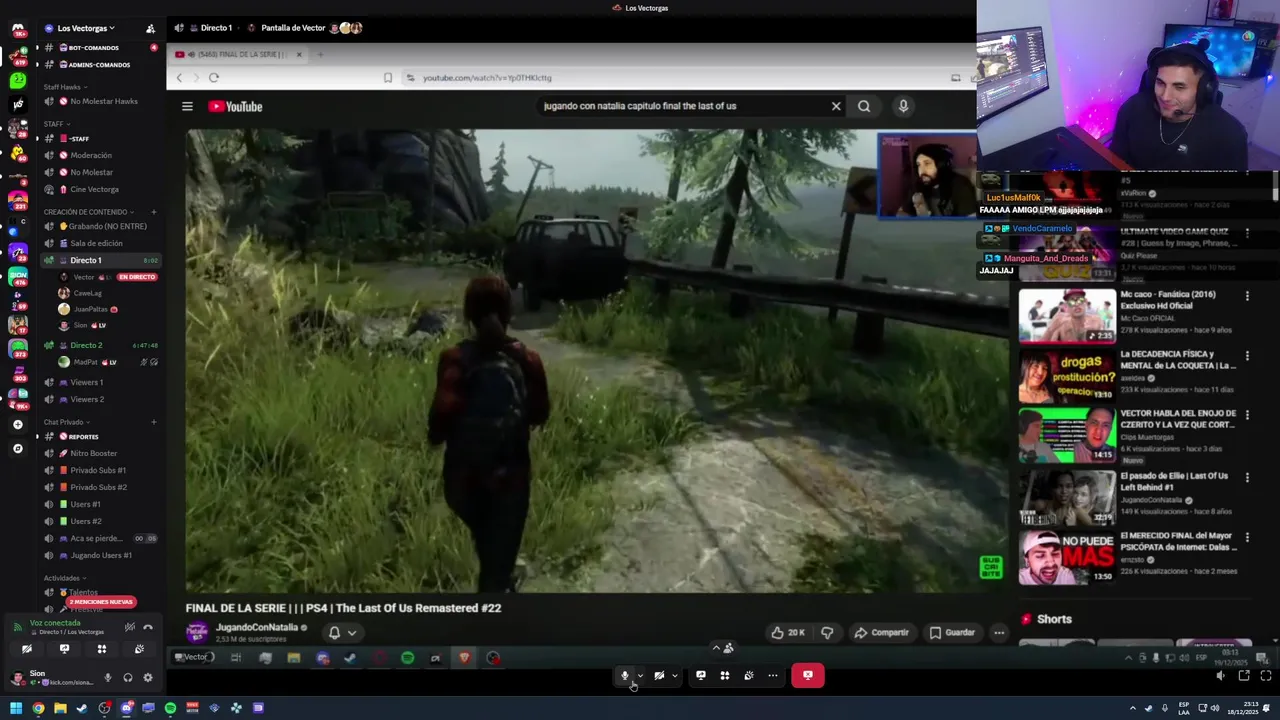The height and width of the screenshot is (720, 1280).
Task: Open camera options dropdown arrow
Action: point(675,675)
